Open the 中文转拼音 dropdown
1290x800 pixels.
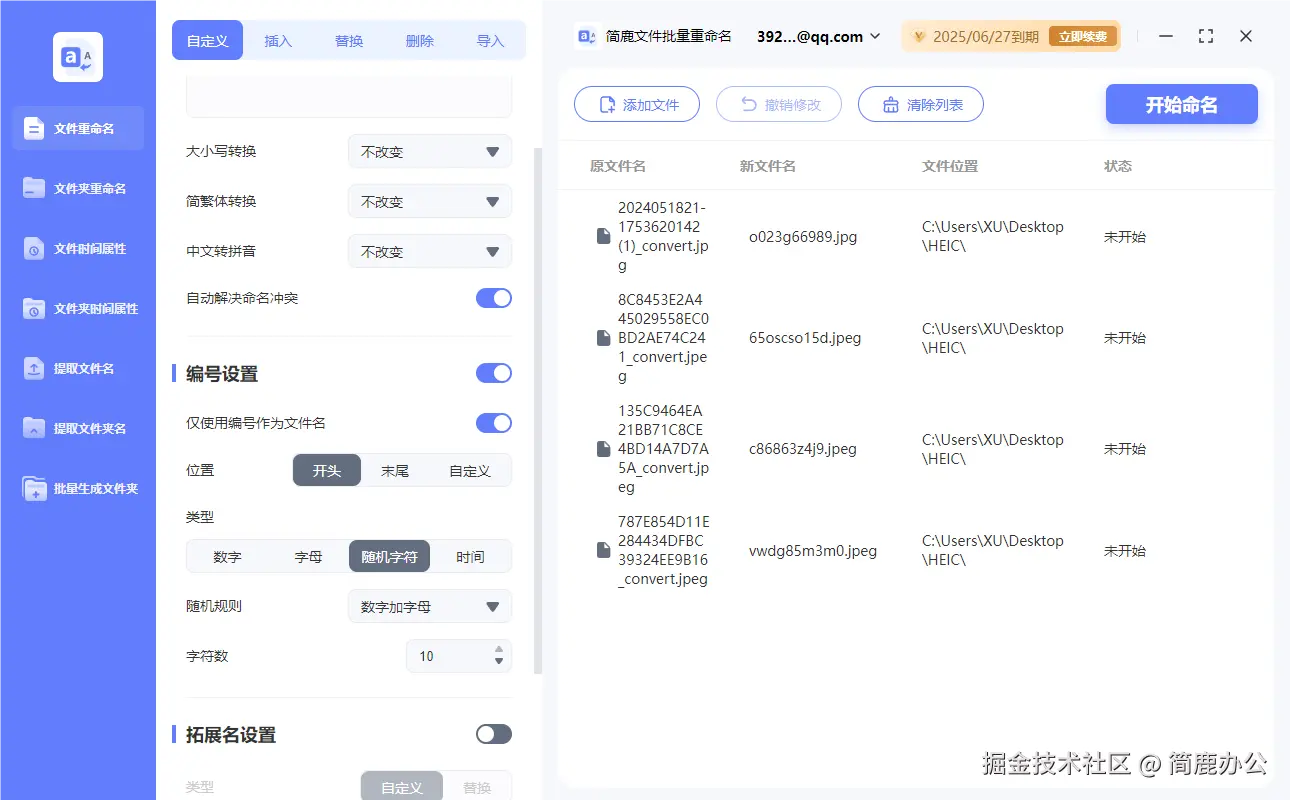pos(430,251)
